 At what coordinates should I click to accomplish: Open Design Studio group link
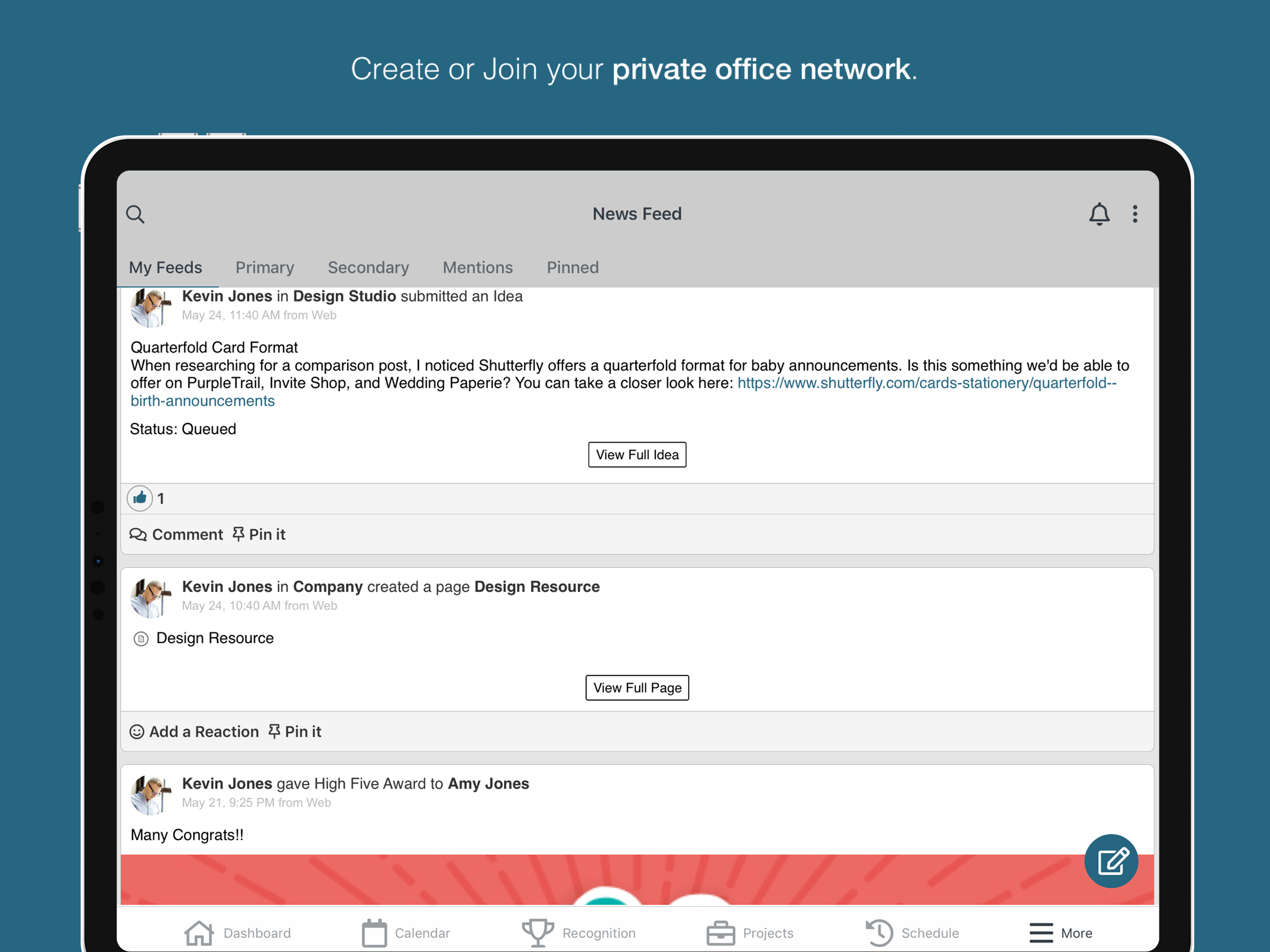point(344,296)
